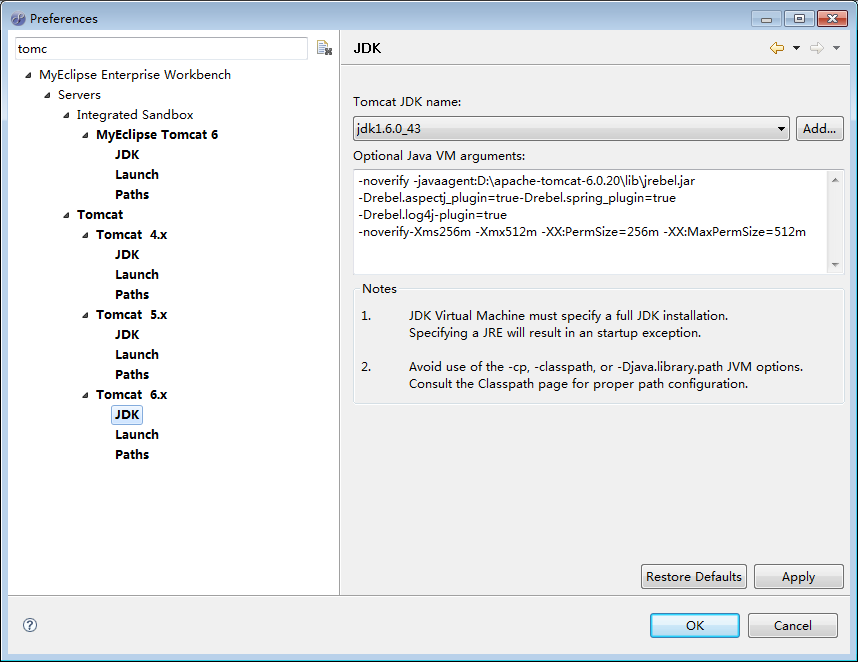Click the 'JDK' page heading

click(x=367, y=48)
